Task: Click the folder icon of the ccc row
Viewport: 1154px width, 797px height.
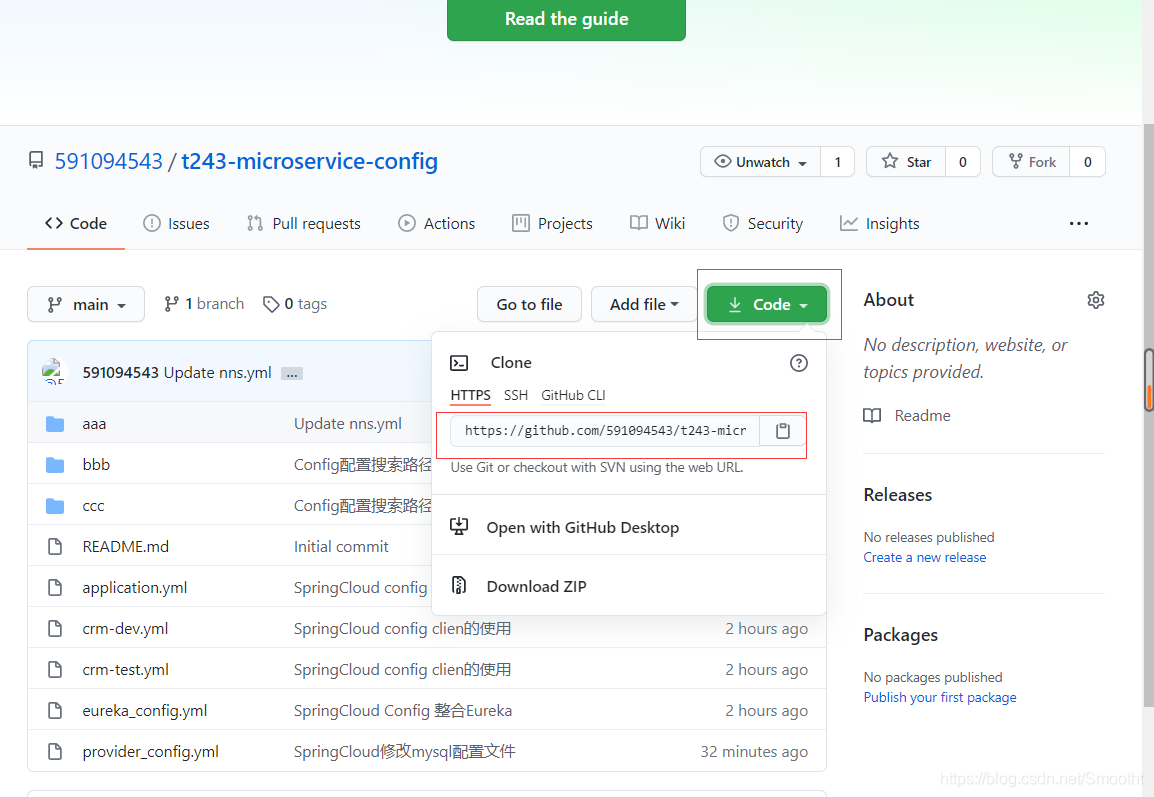Action: point(54,506)
